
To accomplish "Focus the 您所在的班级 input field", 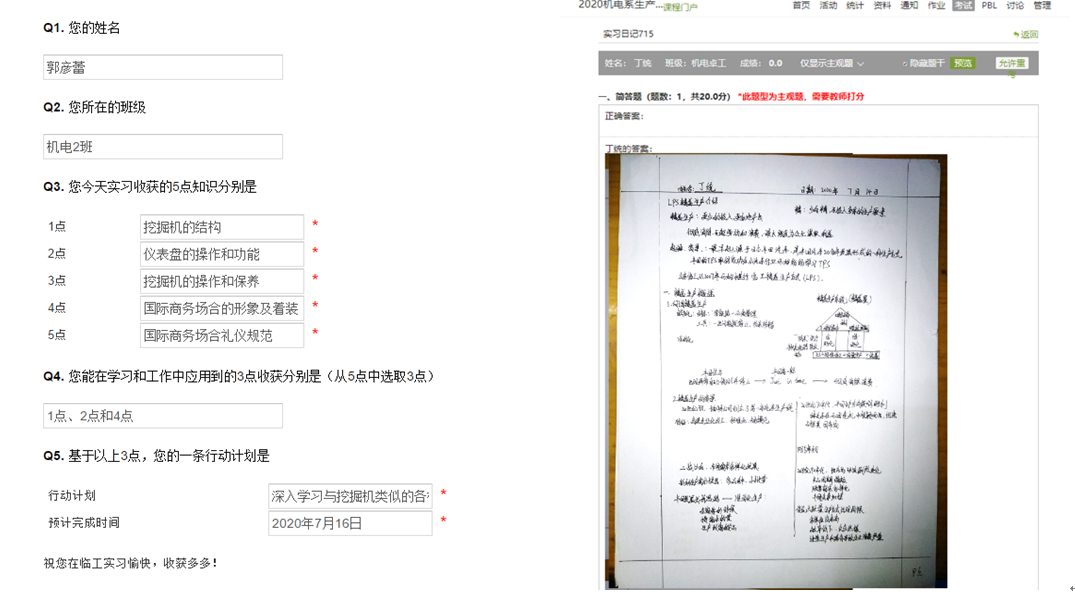I will [x=163, y=147].
